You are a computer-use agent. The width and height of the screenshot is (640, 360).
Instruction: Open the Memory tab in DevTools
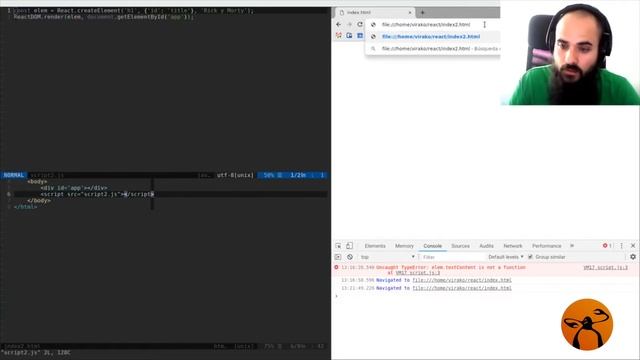[404, 246]
